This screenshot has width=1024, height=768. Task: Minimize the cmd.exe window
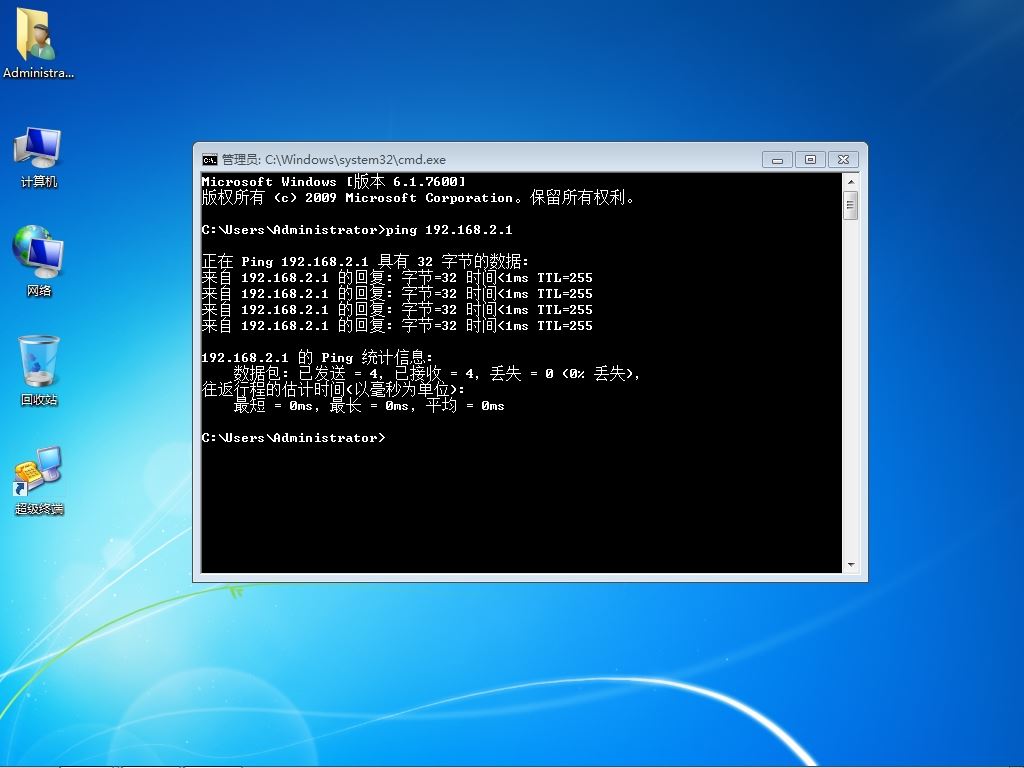pyautogui.click(x=777, y=159)
